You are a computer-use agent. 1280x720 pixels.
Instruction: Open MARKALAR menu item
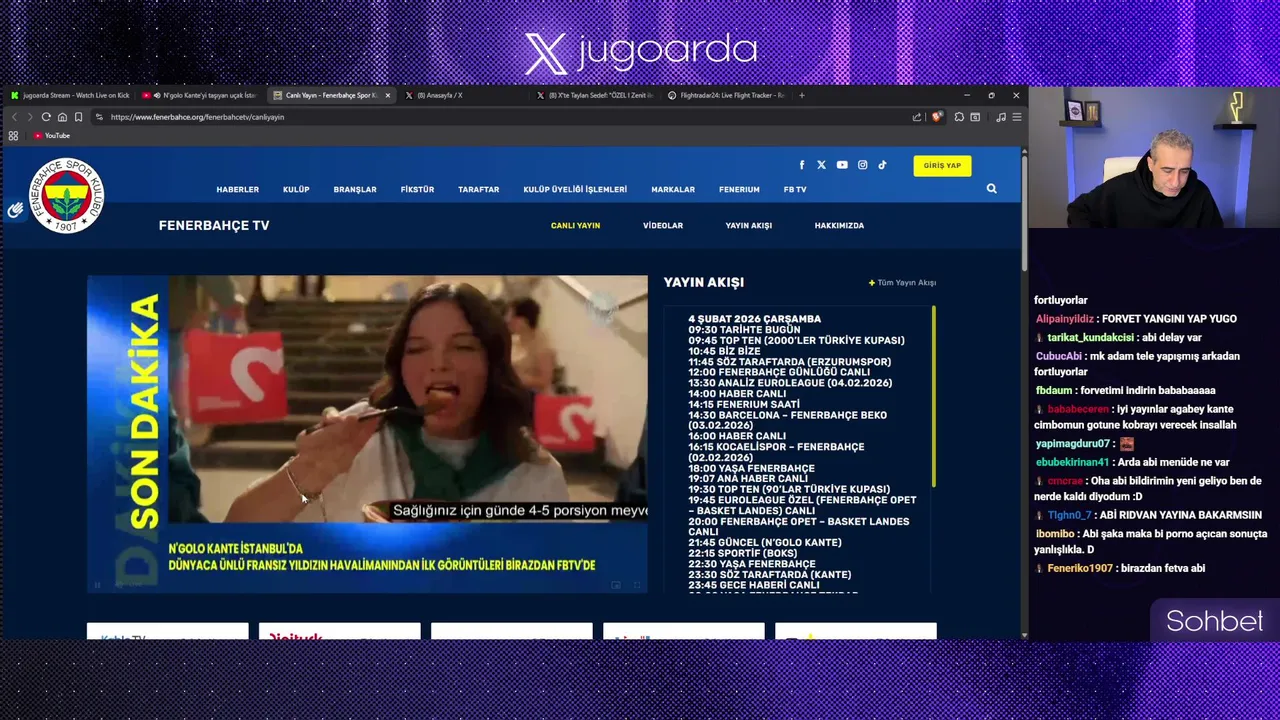pos(673,189)
